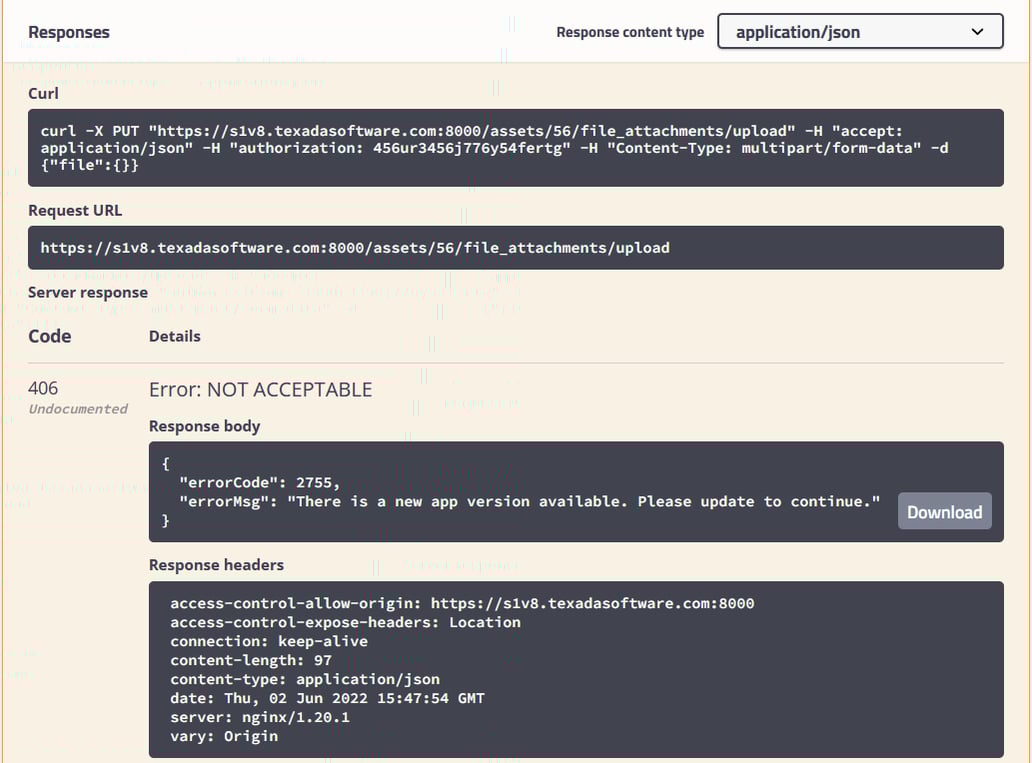
Task: Click the 406 status code
Action: 43,388
